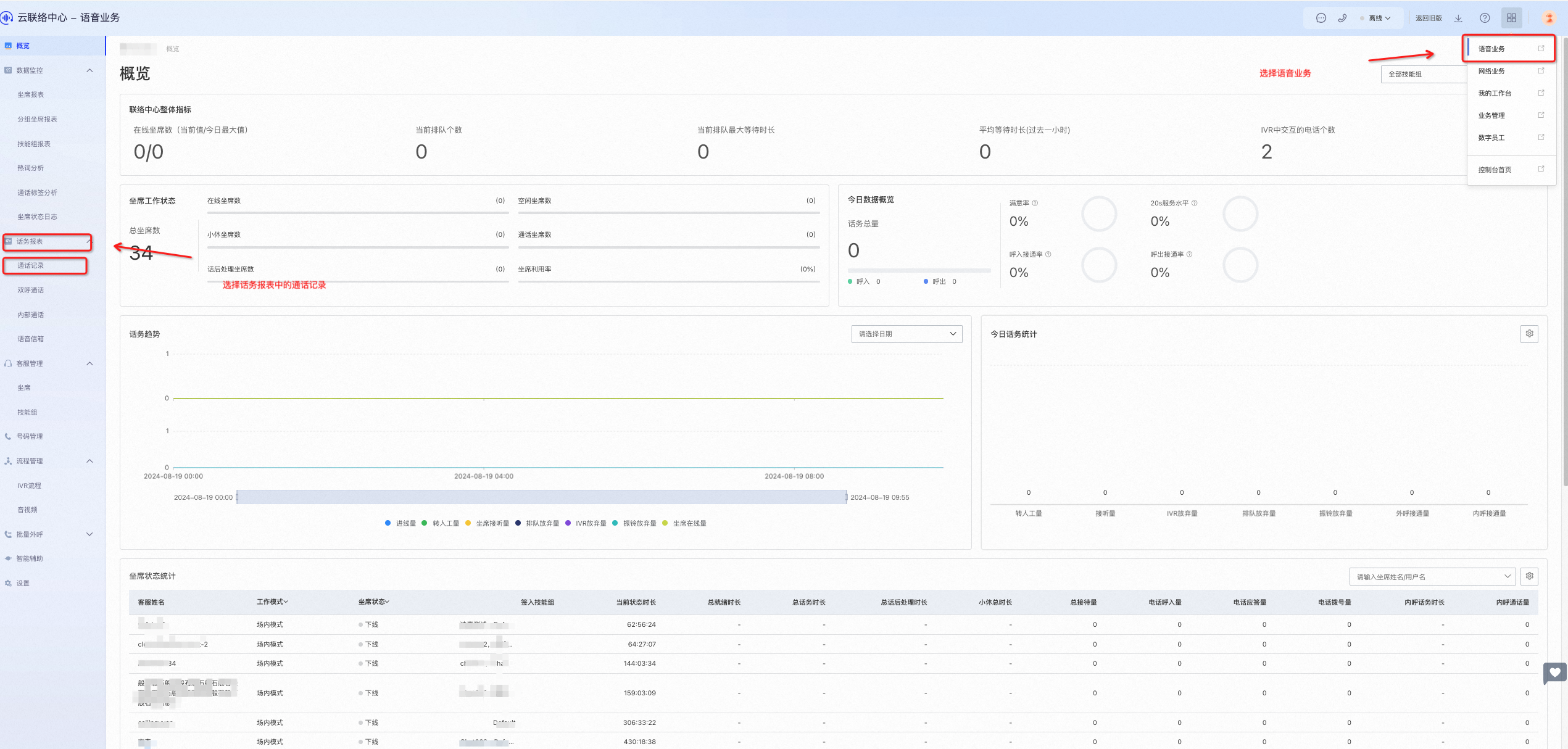This screenshot has height=749, width=1568.
Task: Toggle 呼出 legend in 话务总量
Action: click(940, 281)
